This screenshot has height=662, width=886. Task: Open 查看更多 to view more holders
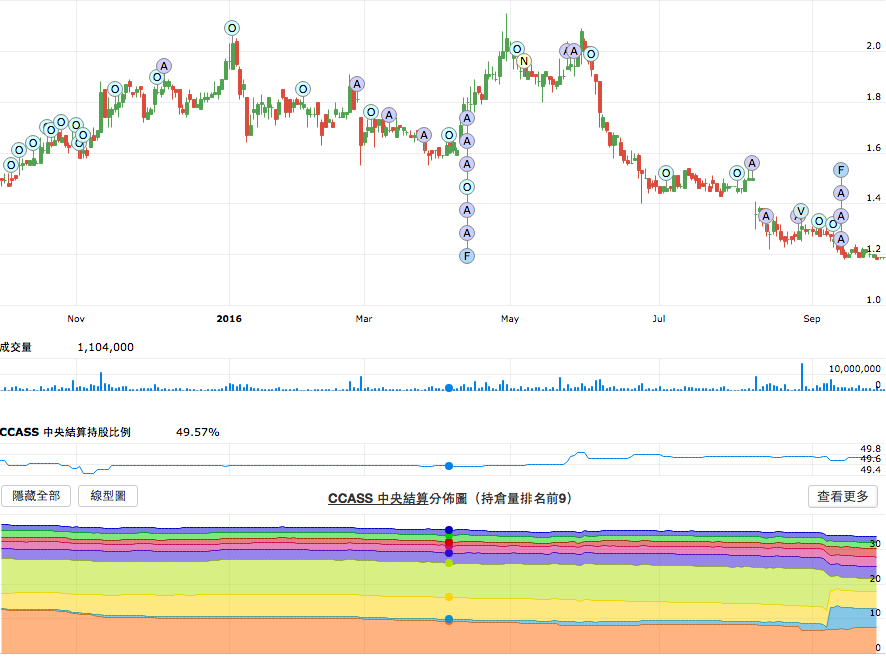pos(843,496)
